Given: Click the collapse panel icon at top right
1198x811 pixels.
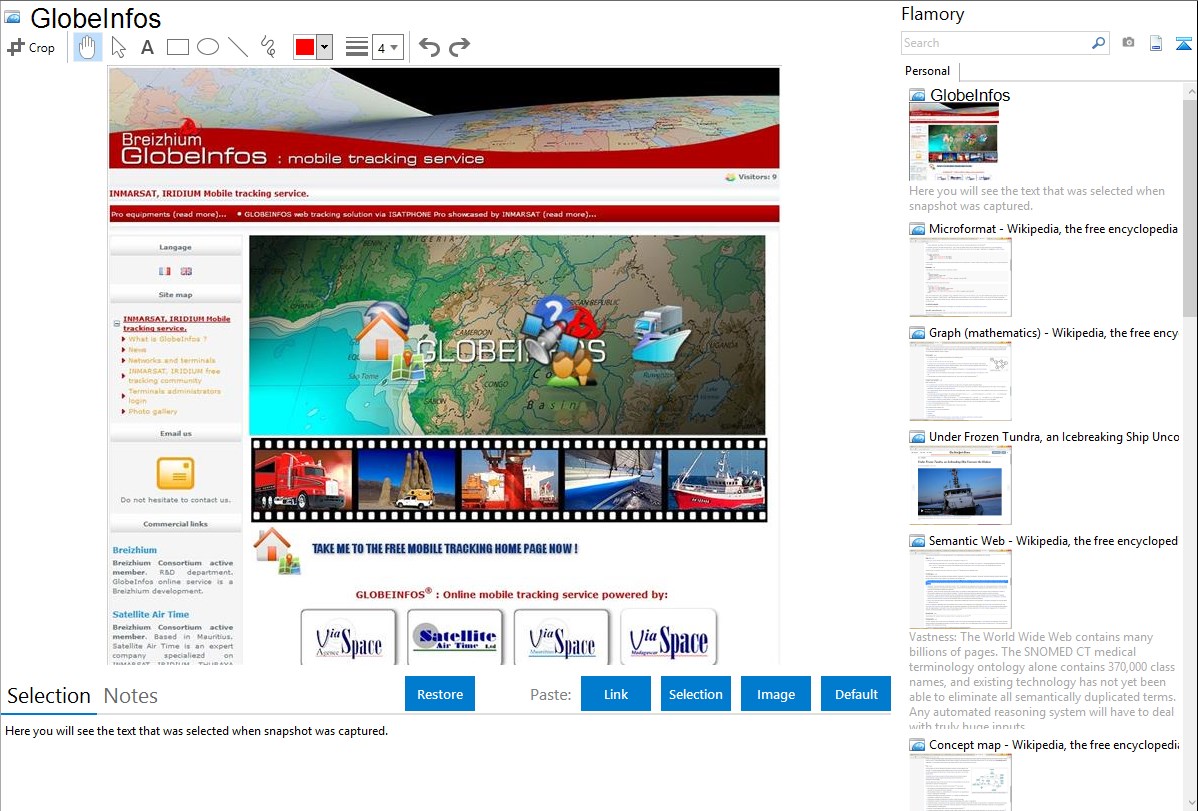Looking at the screenshot, I should click(1183, 43).
